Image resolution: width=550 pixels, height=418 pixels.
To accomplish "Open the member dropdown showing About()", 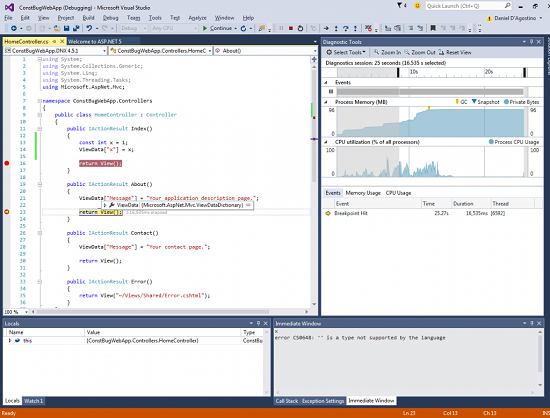I will (x=266, y=51).
